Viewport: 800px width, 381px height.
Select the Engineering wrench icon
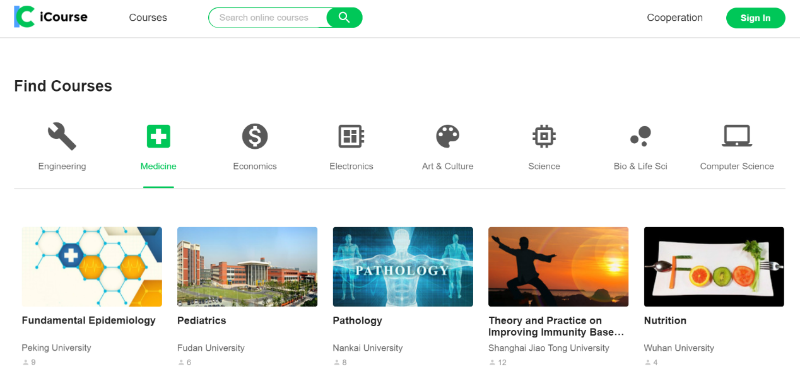pyautogui.click(x=62, y=136)
